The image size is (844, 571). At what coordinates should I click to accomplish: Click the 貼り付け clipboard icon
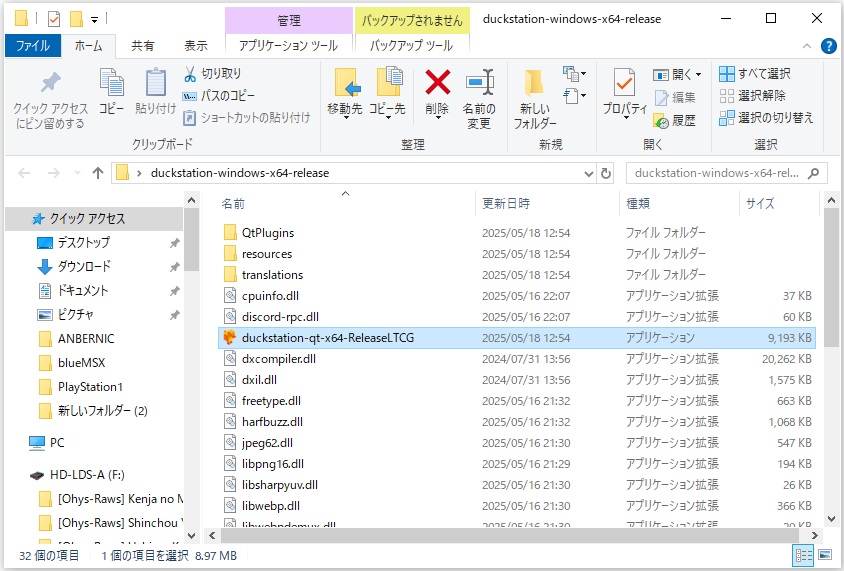click(x=156, y=83)
